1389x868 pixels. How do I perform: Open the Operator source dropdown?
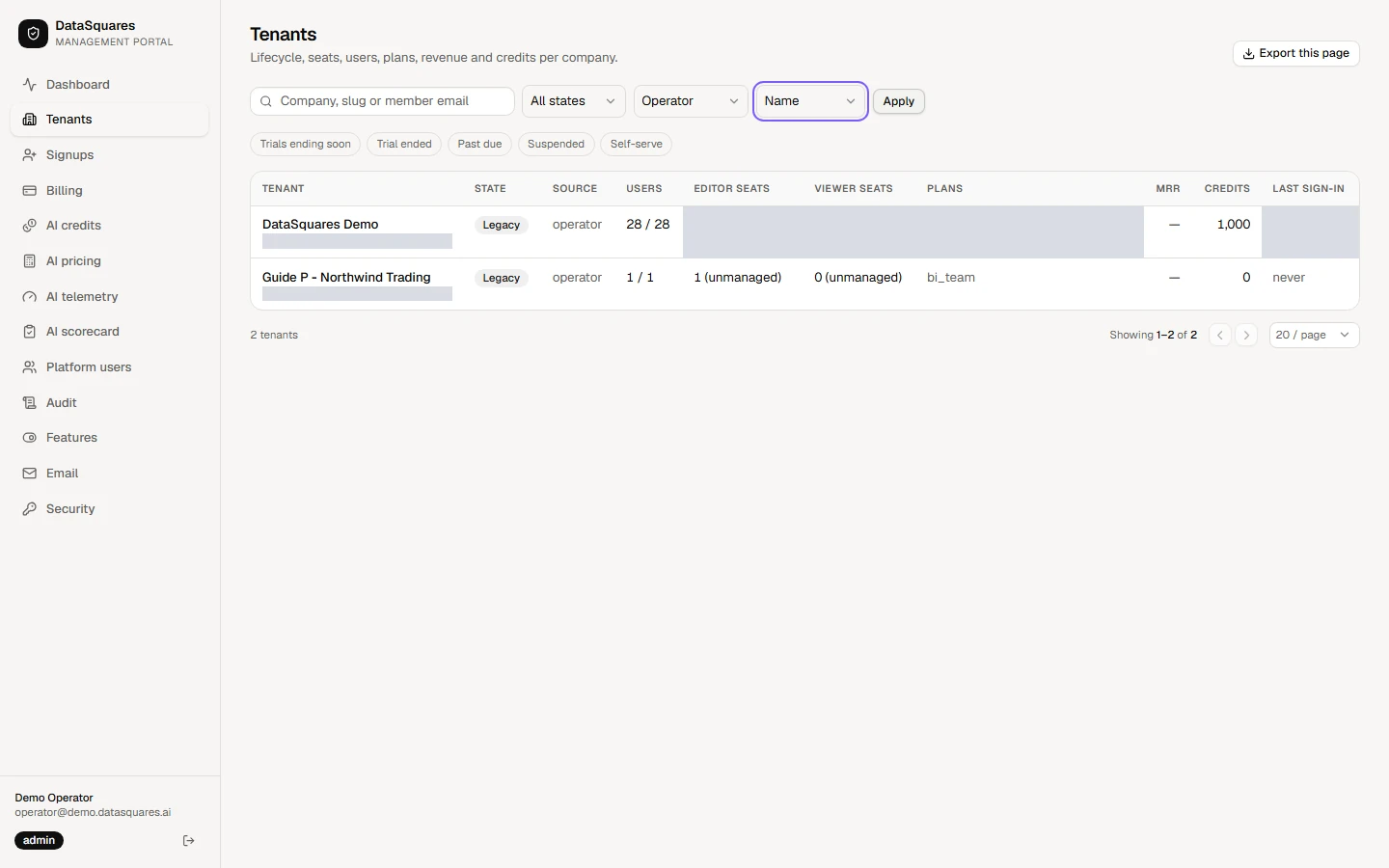click(x=691, y=101)
